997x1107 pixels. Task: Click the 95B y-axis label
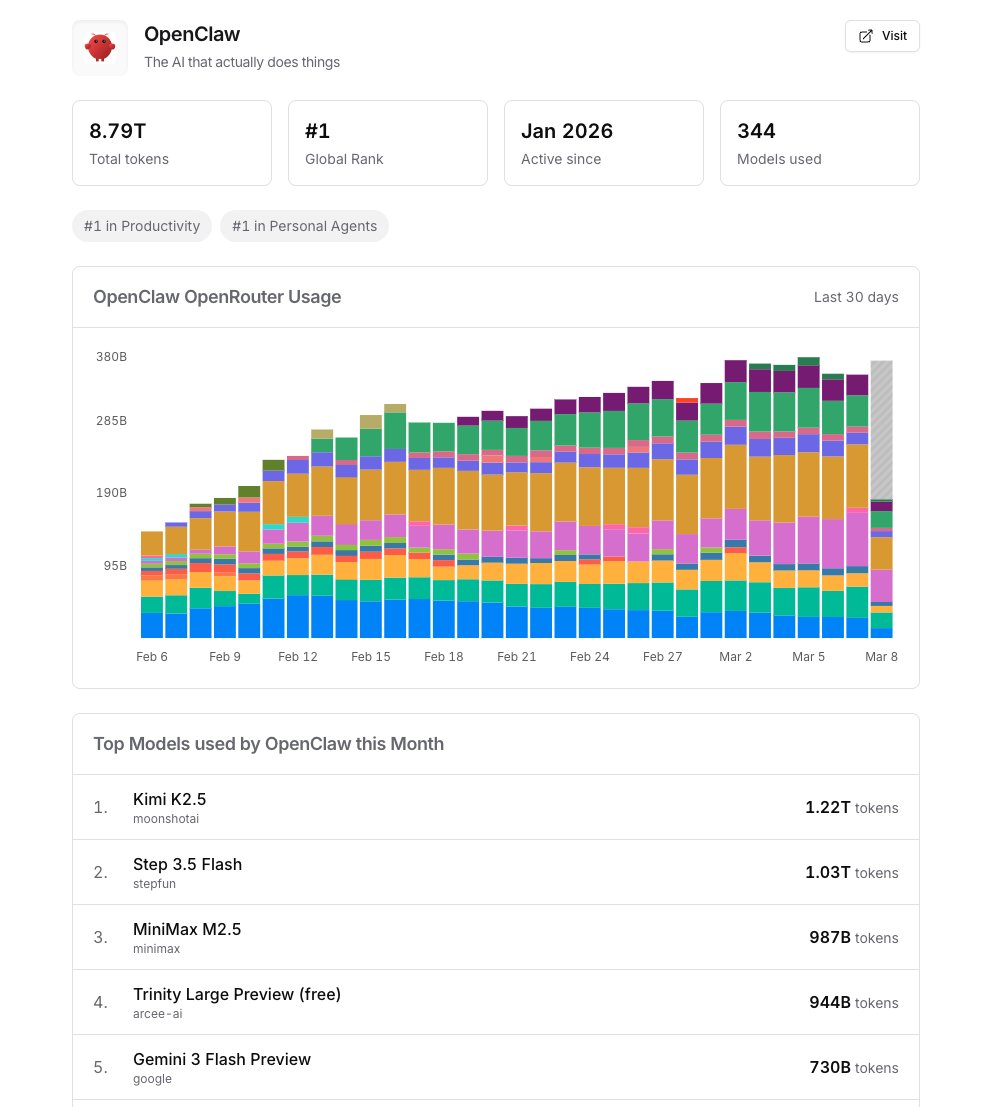115,566
